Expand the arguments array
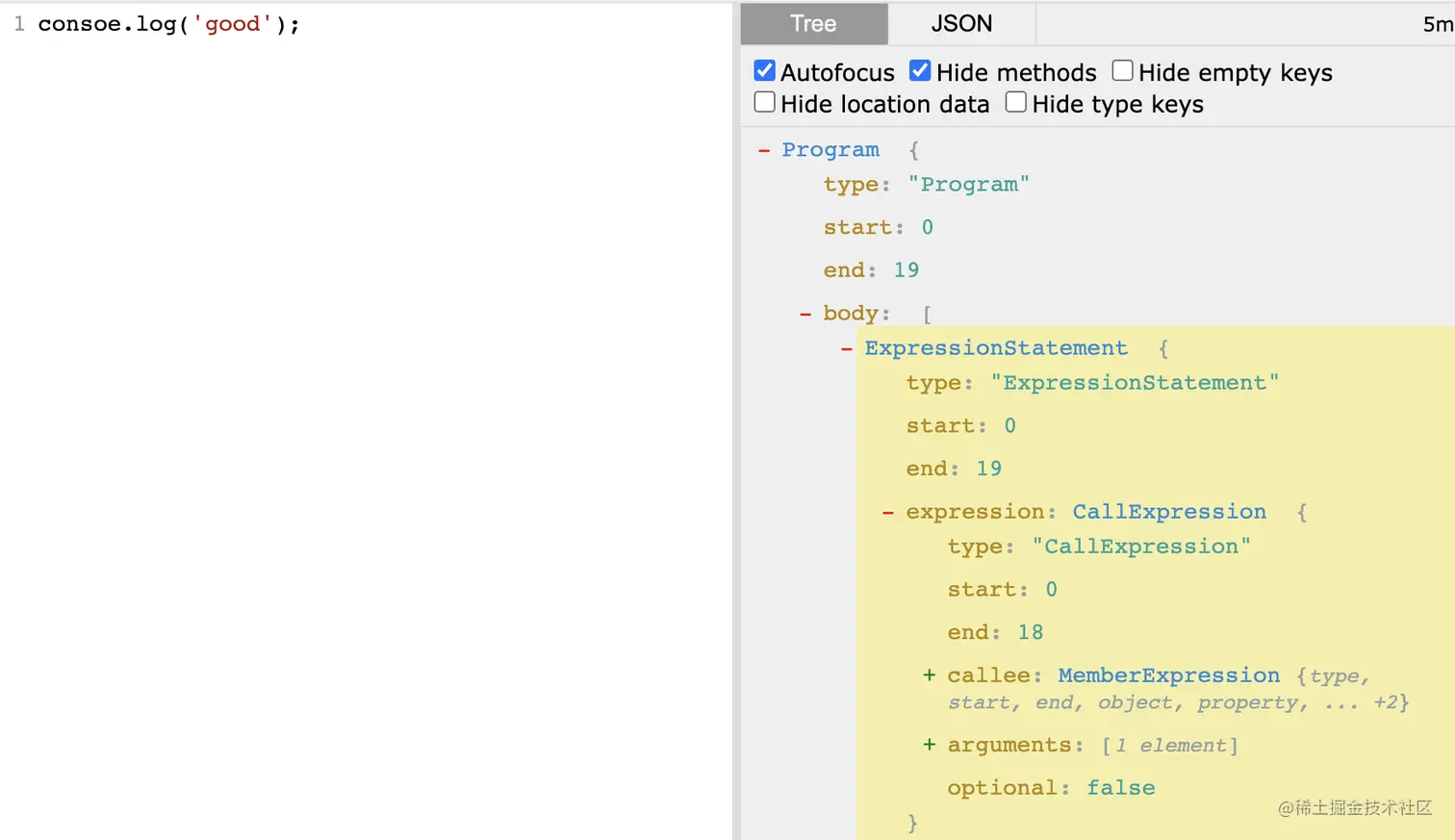Image resolution: width=1455 pixels, height=840 pixels. [x=930, y=745]
